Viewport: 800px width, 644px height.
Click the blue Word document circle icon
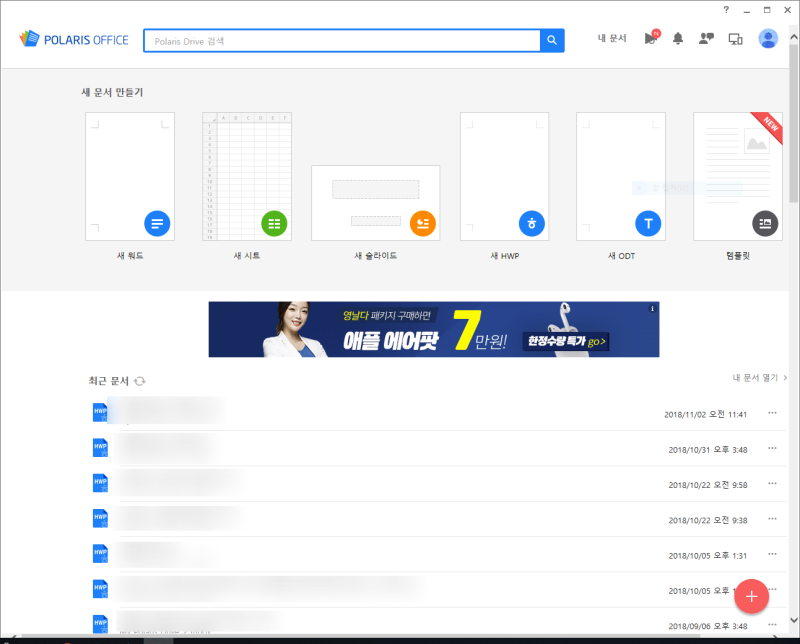point(157,224)
